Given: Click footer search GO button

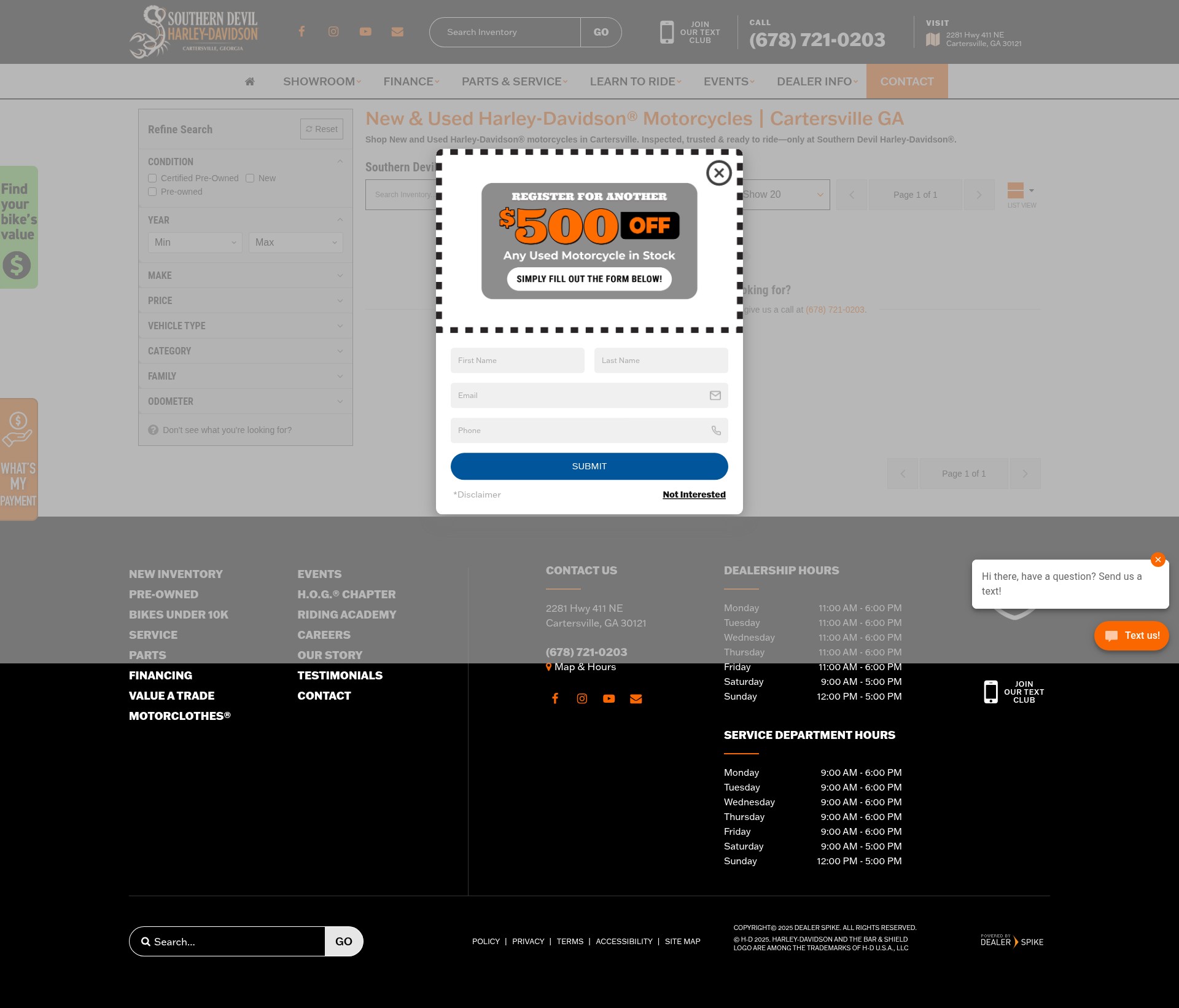Looking at the screenshot, I should pos(344,941).
